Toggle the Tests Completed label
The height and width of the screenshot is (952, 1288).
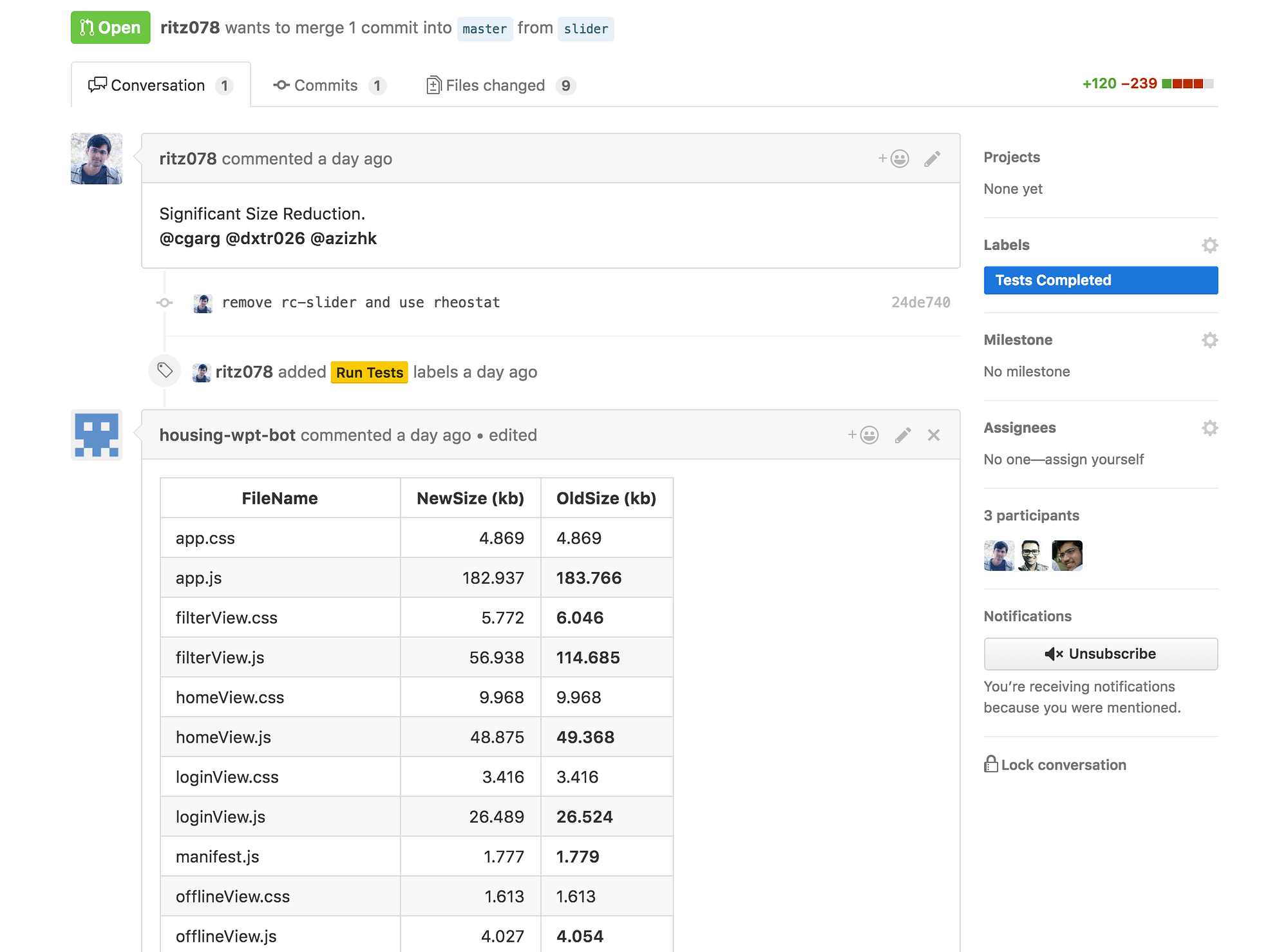pos(1100,280)
